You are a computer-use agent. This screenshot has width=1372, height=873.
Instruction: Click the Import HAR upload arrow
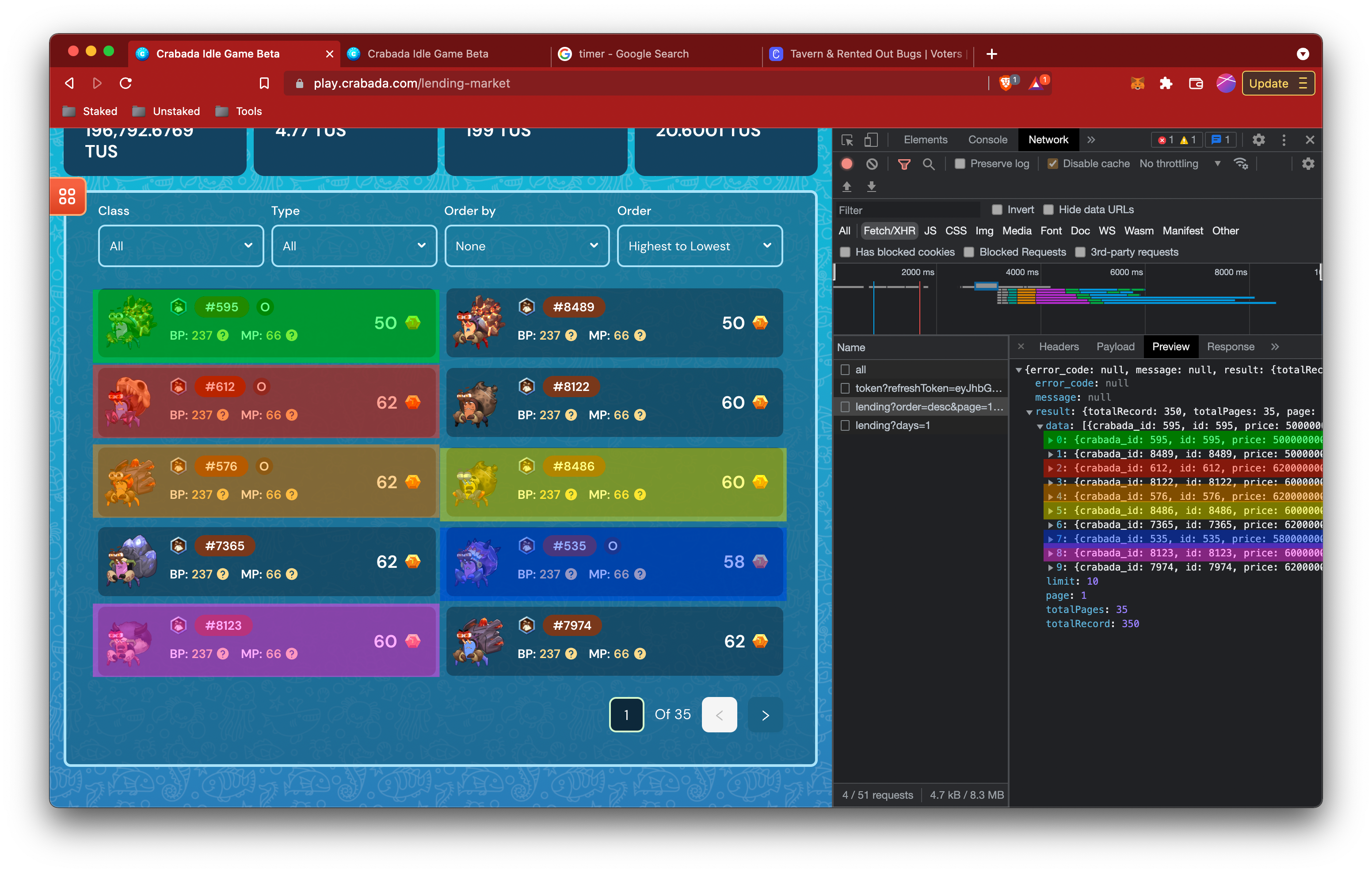click(x=847, y=187)
